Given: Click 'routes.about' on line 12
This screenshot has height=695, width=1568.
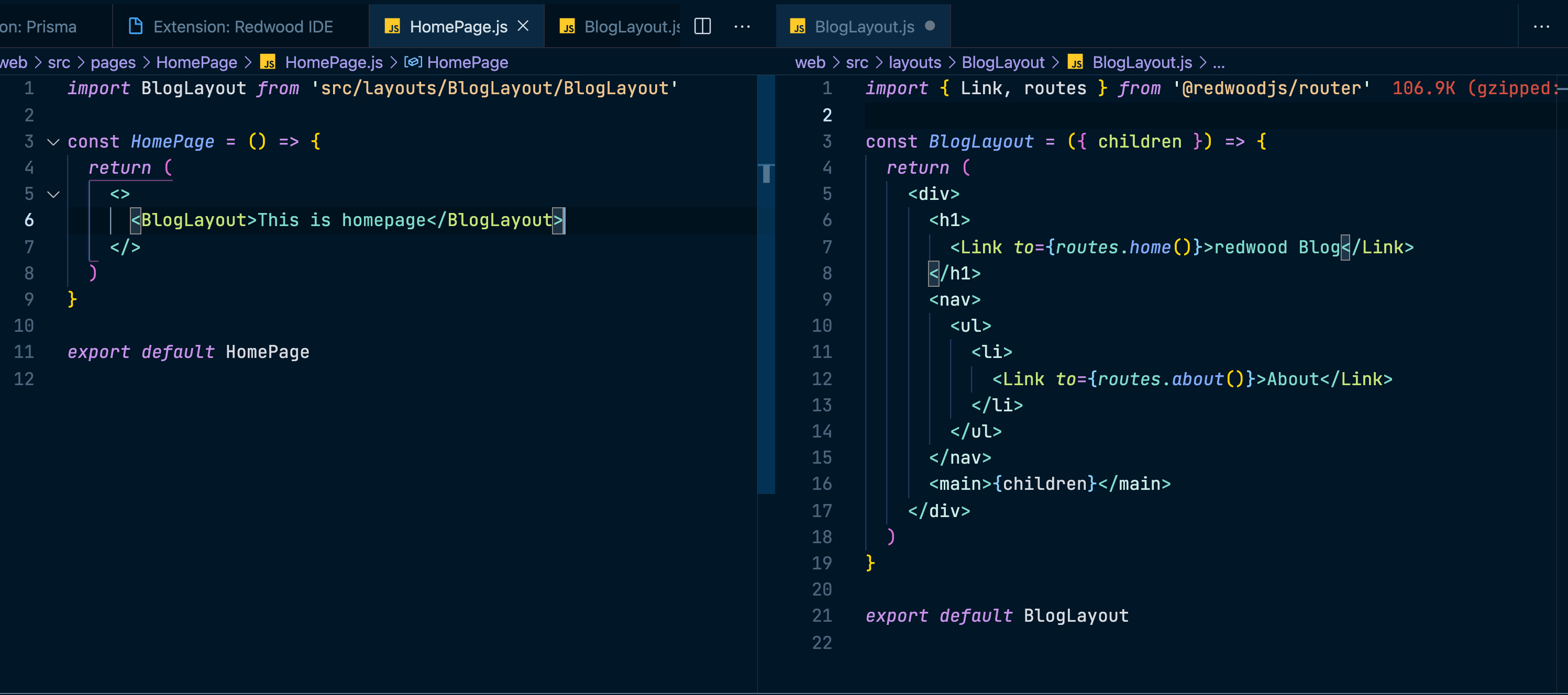Looking at the screenshot, I should click(x=1160, y=379).
